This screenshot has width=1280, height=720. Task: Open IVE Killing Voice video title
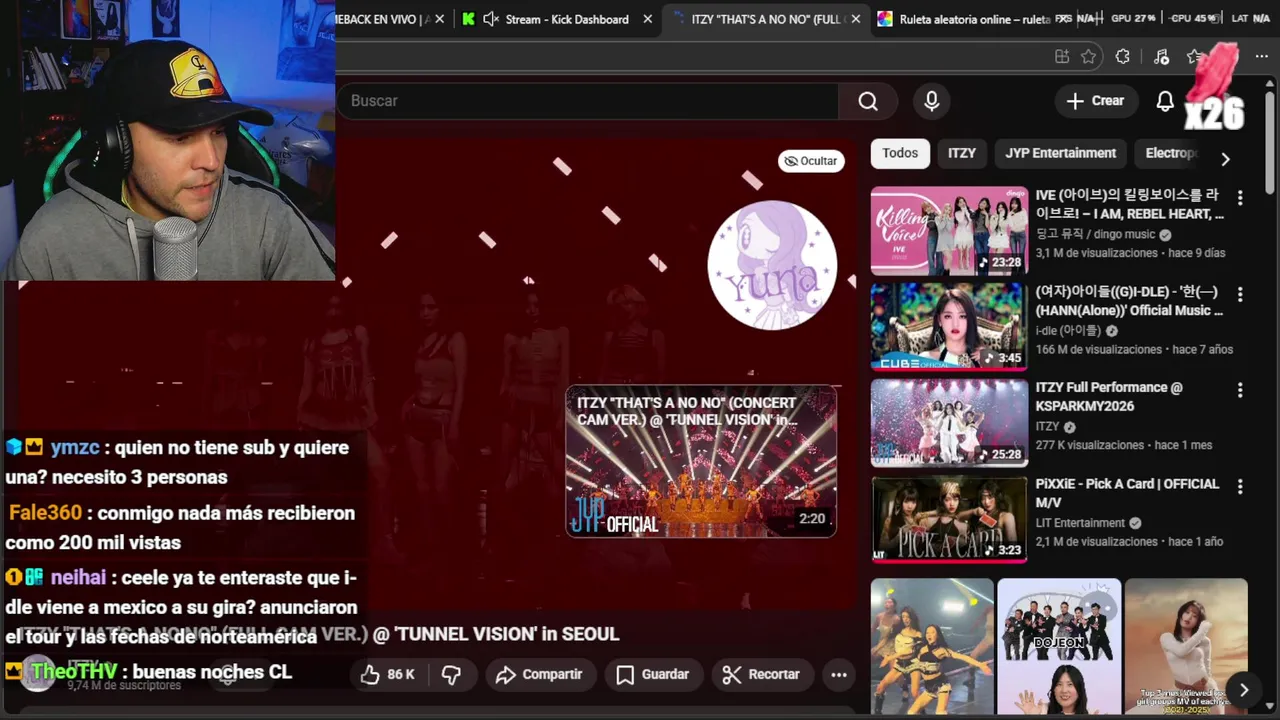coord(1129,205)
